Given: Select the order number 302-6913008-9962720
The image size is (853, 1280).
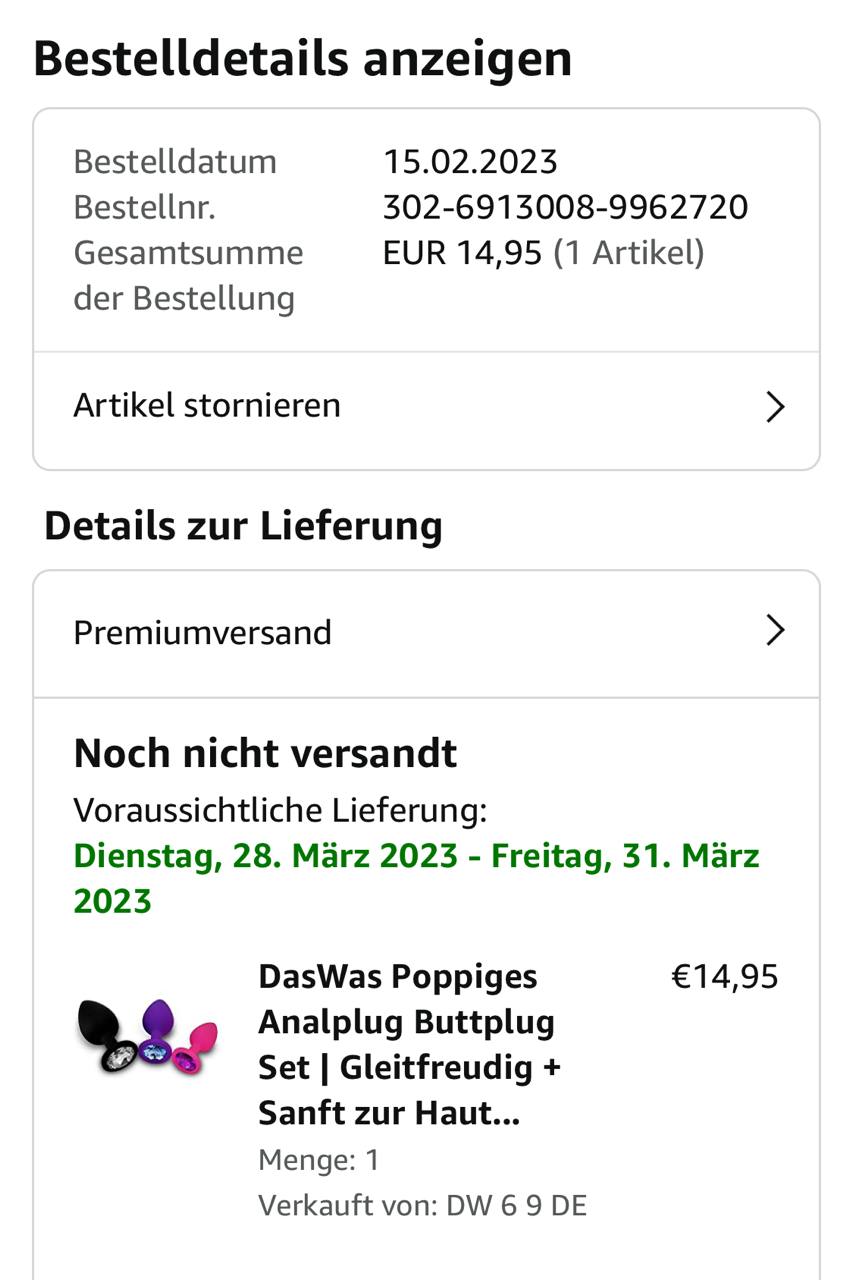Looking at the screenshot, I should (565, 208).
